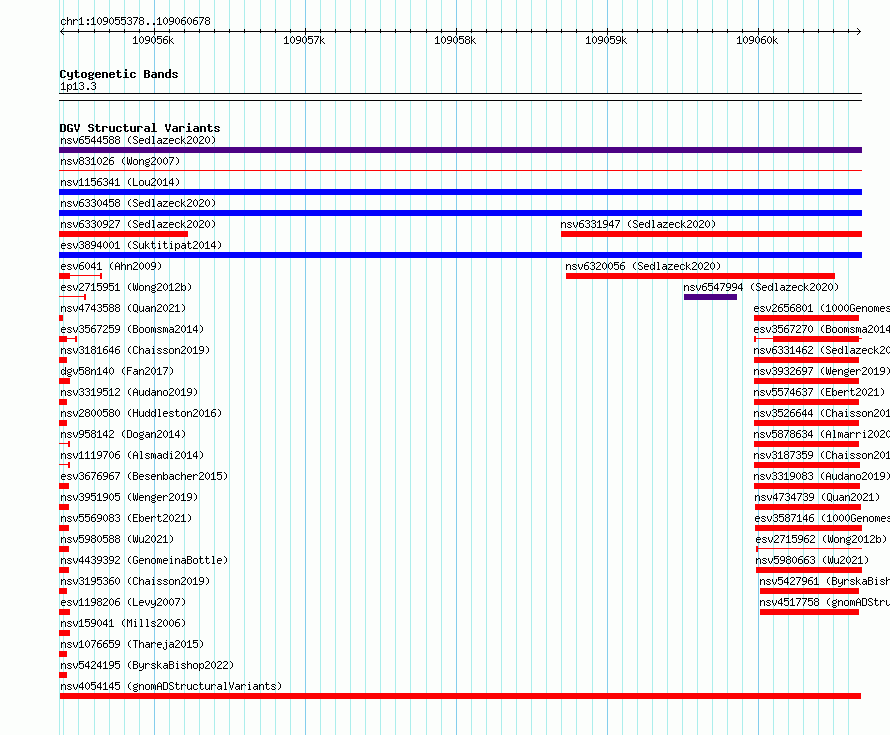Select the blue nsv1156341 variant bar
The image size is (890, 735).
coord(460,192)
